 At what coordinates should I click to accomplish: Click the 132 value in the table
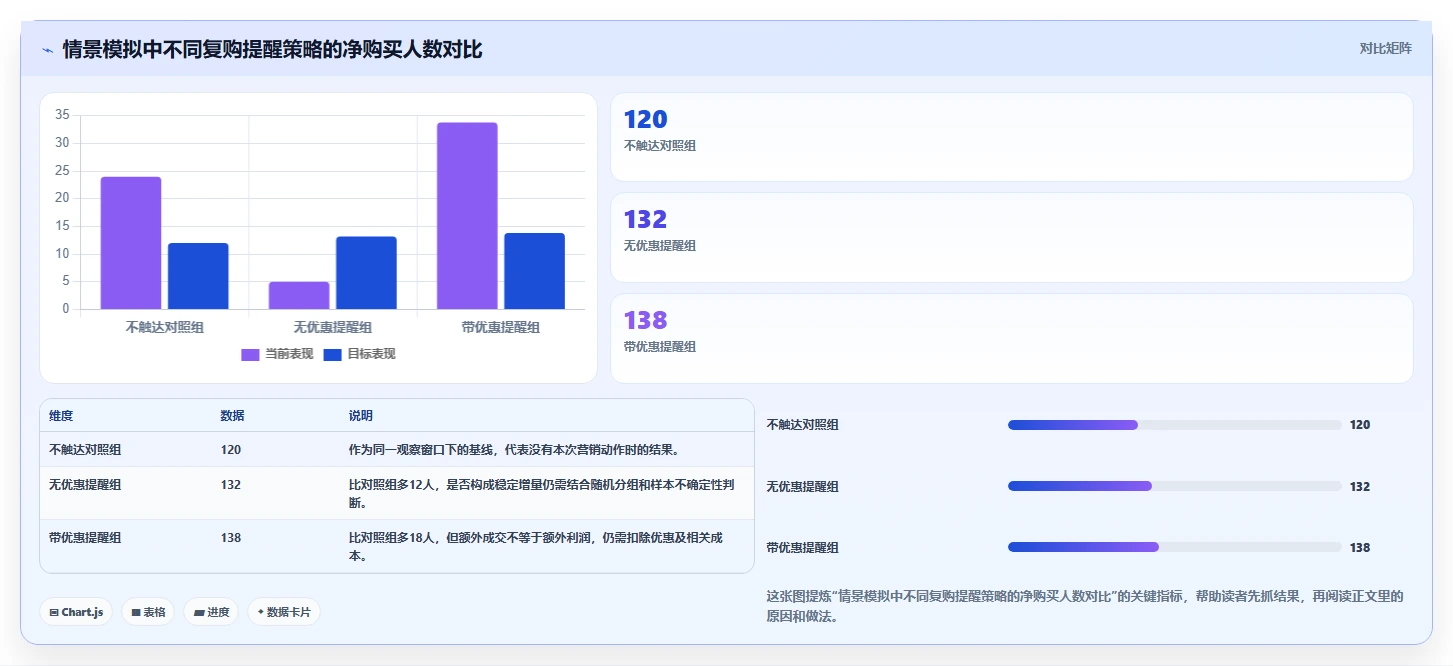[x=231, y=484]
